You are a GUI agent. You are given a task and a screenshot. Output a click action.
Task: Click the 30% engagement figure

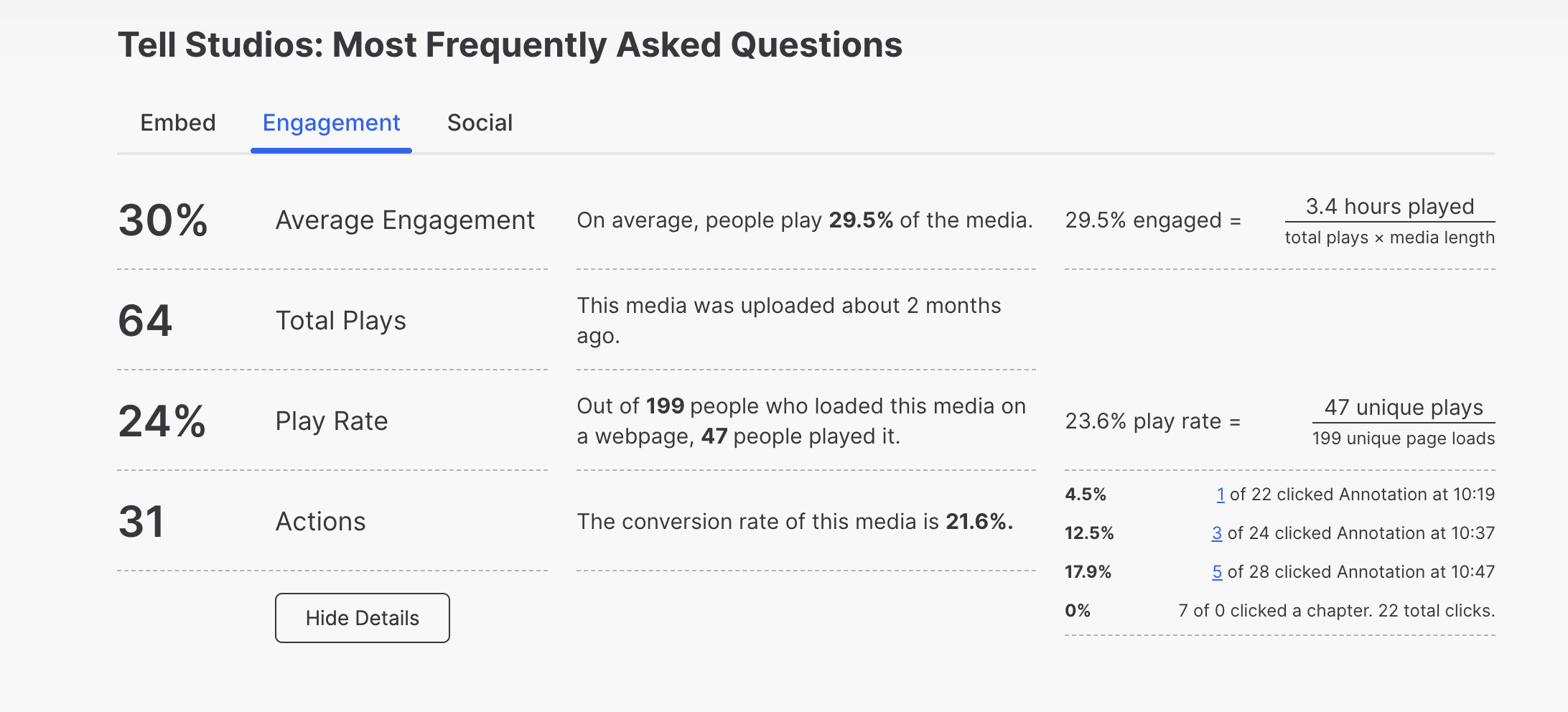pos(163,220)
